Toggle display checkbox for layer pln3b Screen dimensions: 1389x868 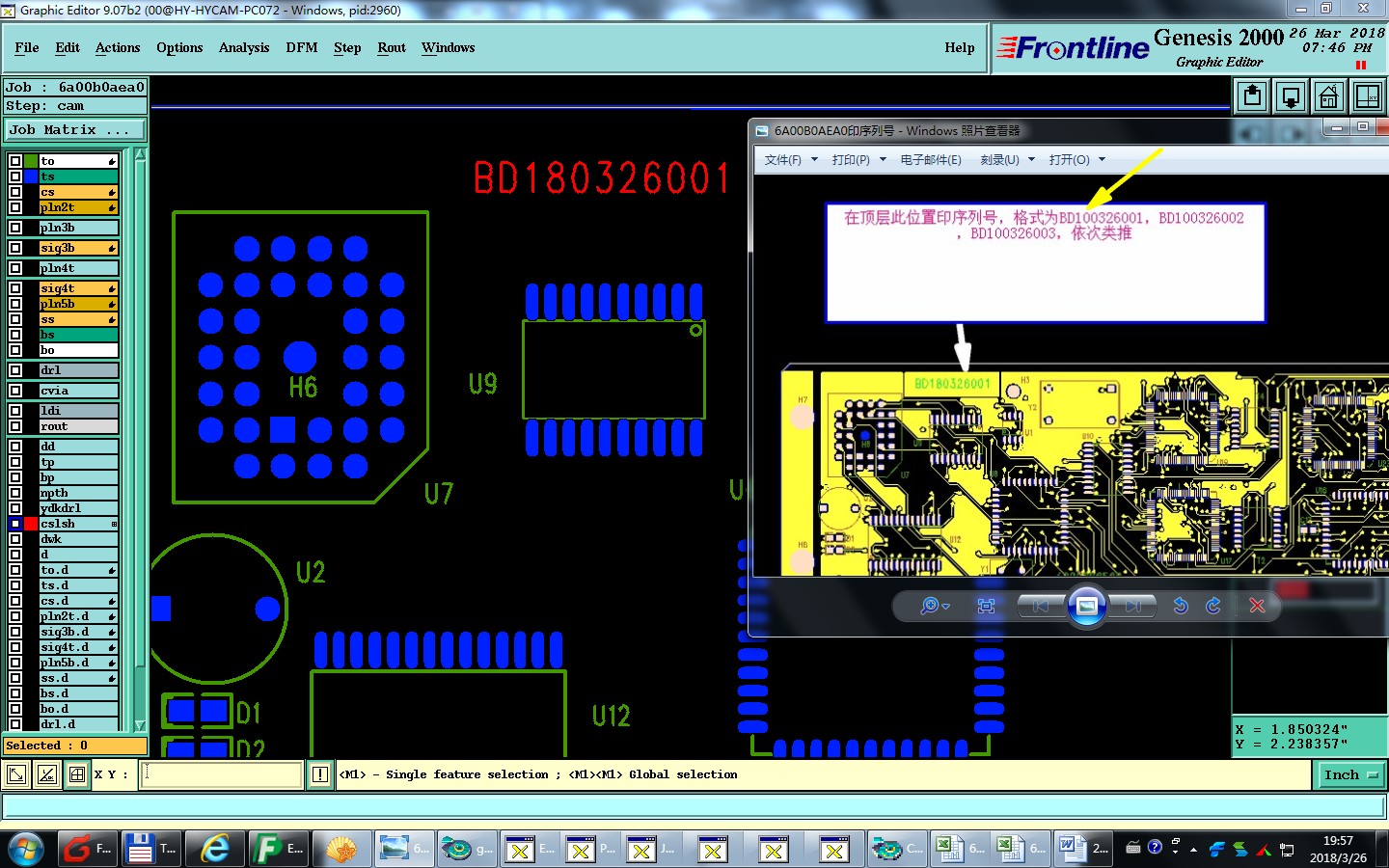(14, 228)
